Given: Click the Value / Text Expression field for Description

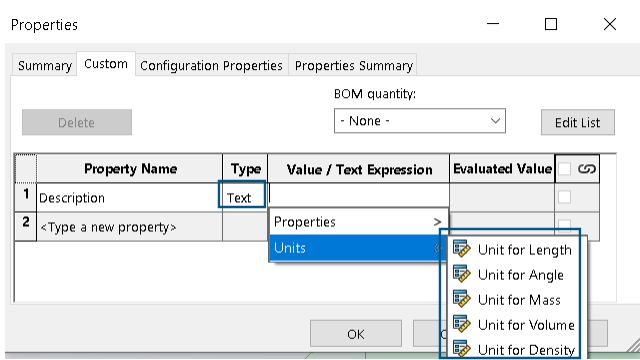Looking at the screenshot, I should tap(359, 196).
